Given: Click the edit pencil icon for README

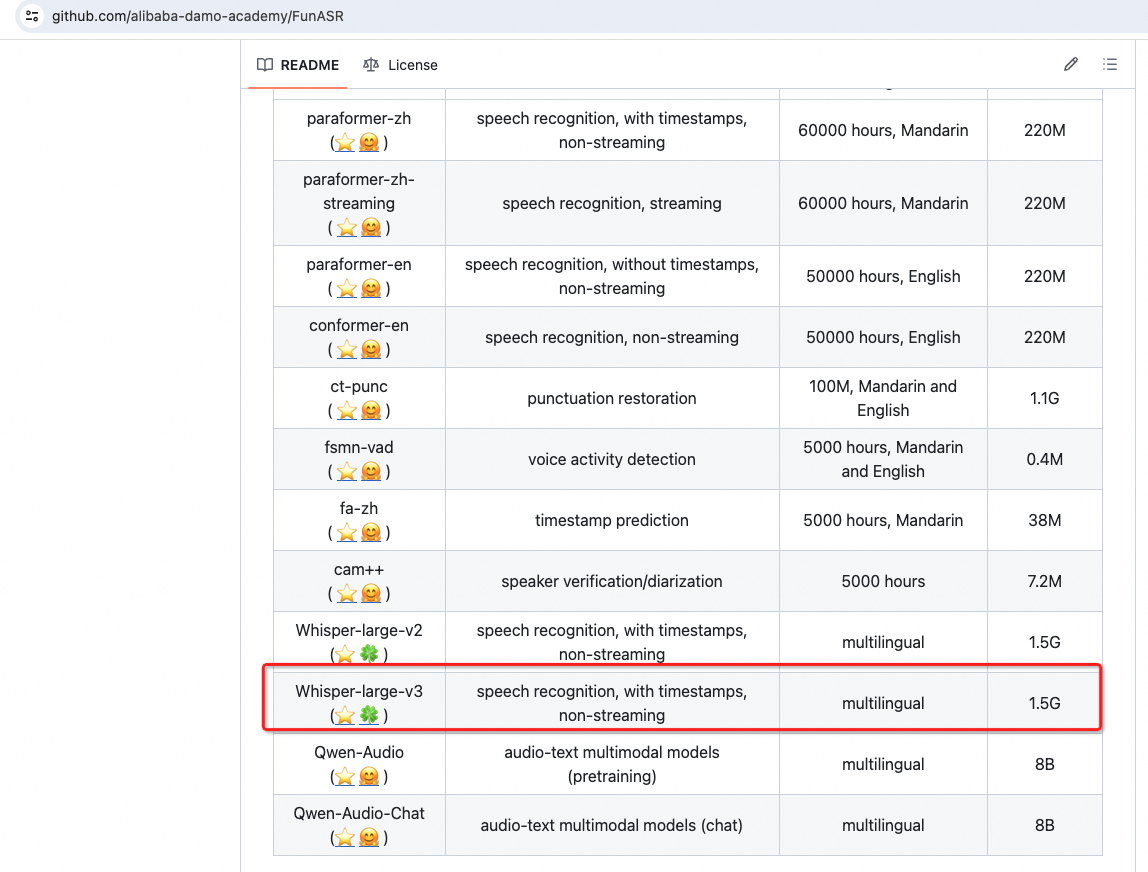Looking at the screenshot, I should click(1070, 64).
